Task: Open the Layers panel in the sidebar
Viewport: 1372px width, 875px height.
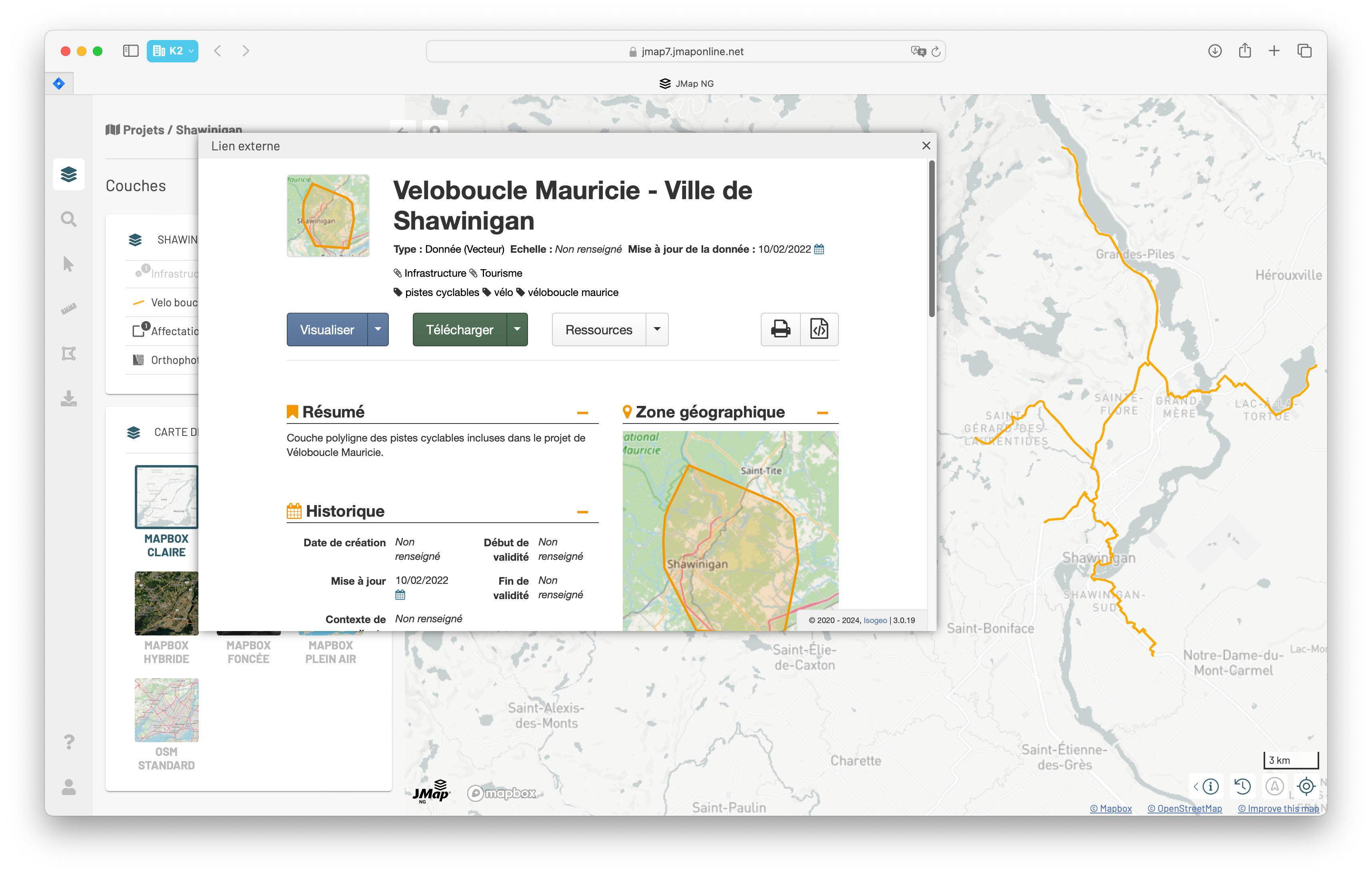Action: coord(68,174)
